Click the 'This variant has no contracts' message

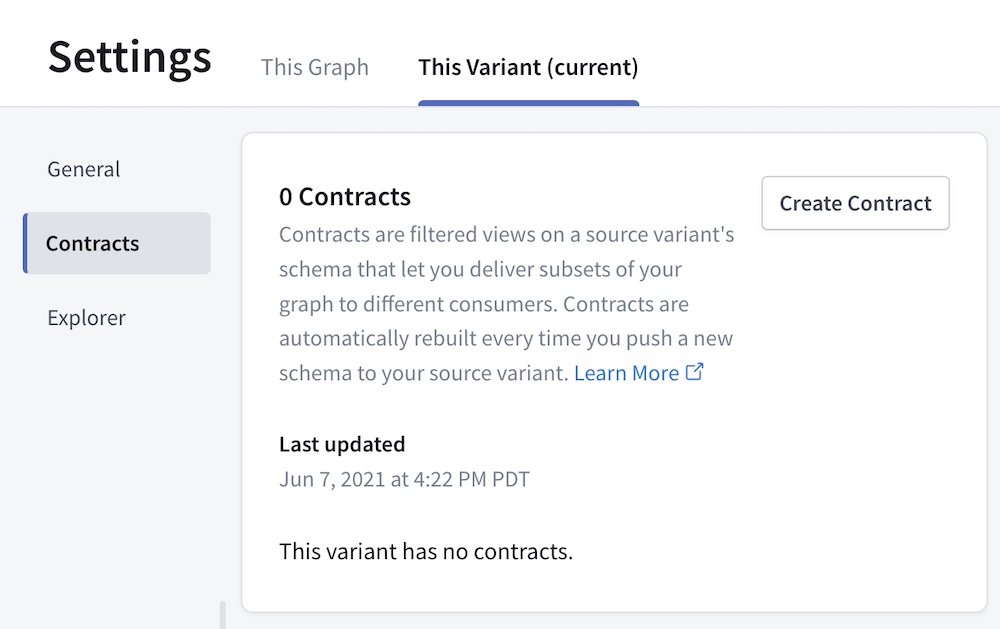tap(426, 551)
